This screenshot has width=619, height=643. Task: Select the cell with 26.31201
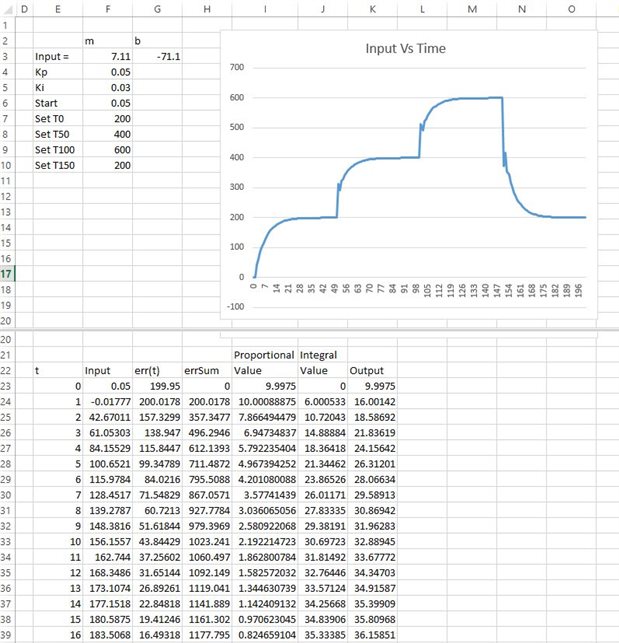point(372,464)
